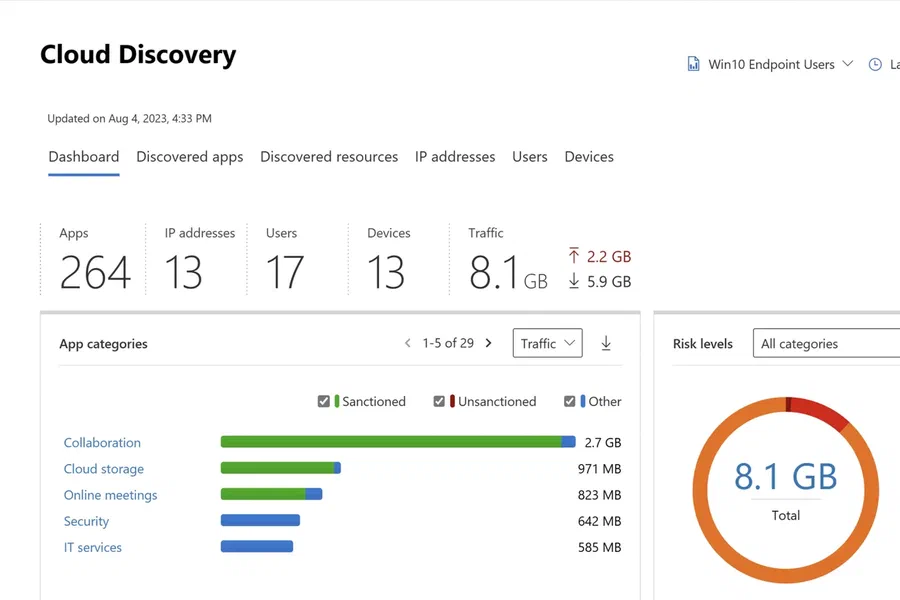Uncheck the Sanctioned legend checkbox

[324, 401]
